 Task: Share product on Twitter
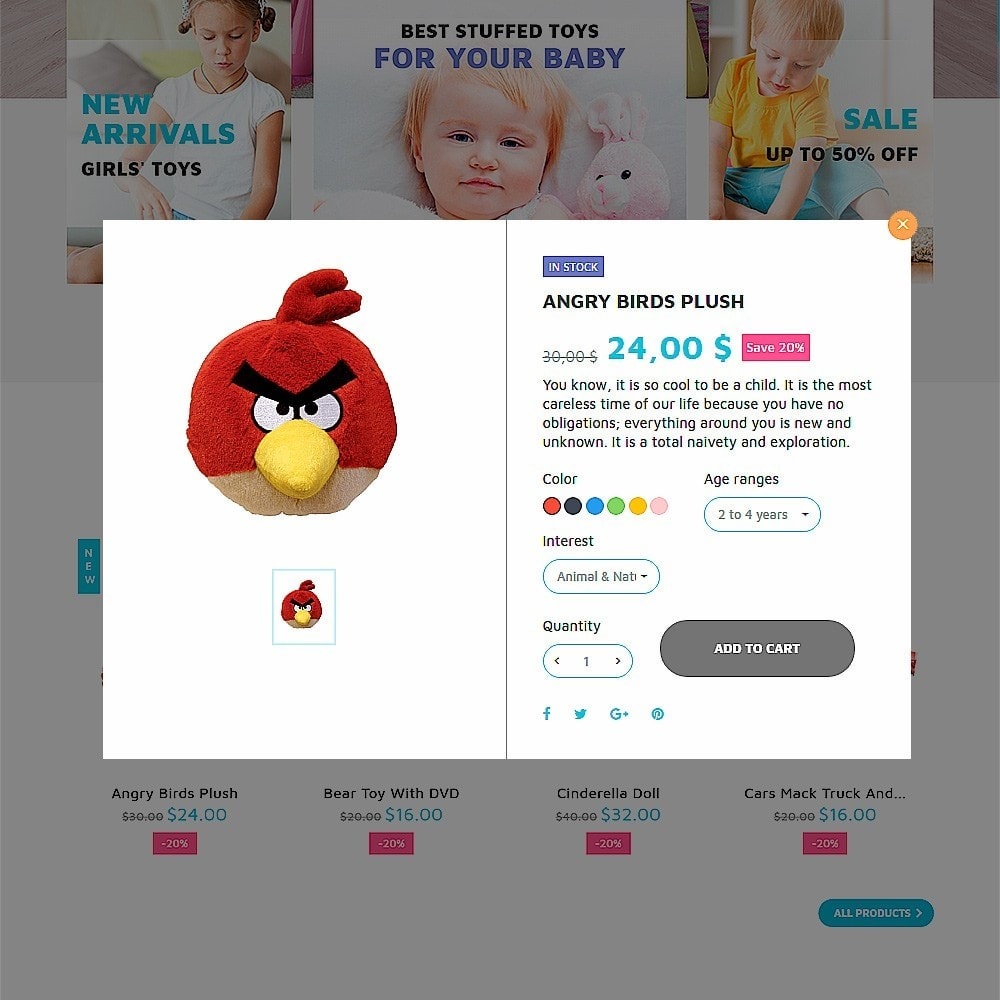tap(580, 714)
